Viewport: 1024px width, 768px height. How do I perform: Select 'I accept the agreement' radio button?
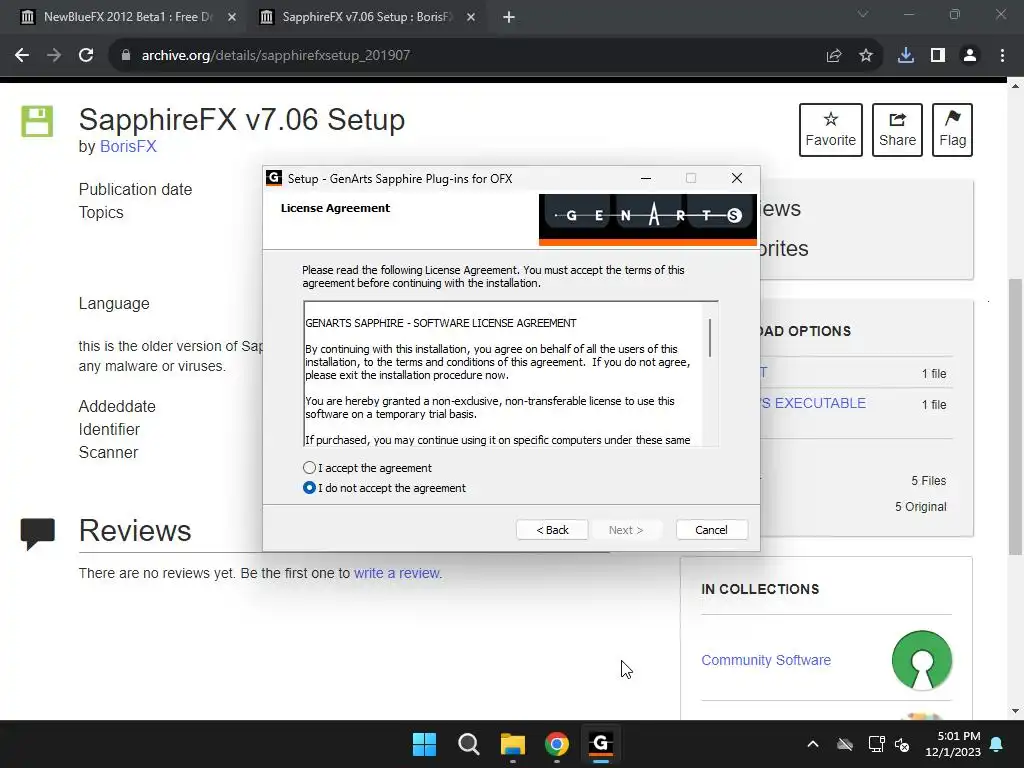coord(310,468)
